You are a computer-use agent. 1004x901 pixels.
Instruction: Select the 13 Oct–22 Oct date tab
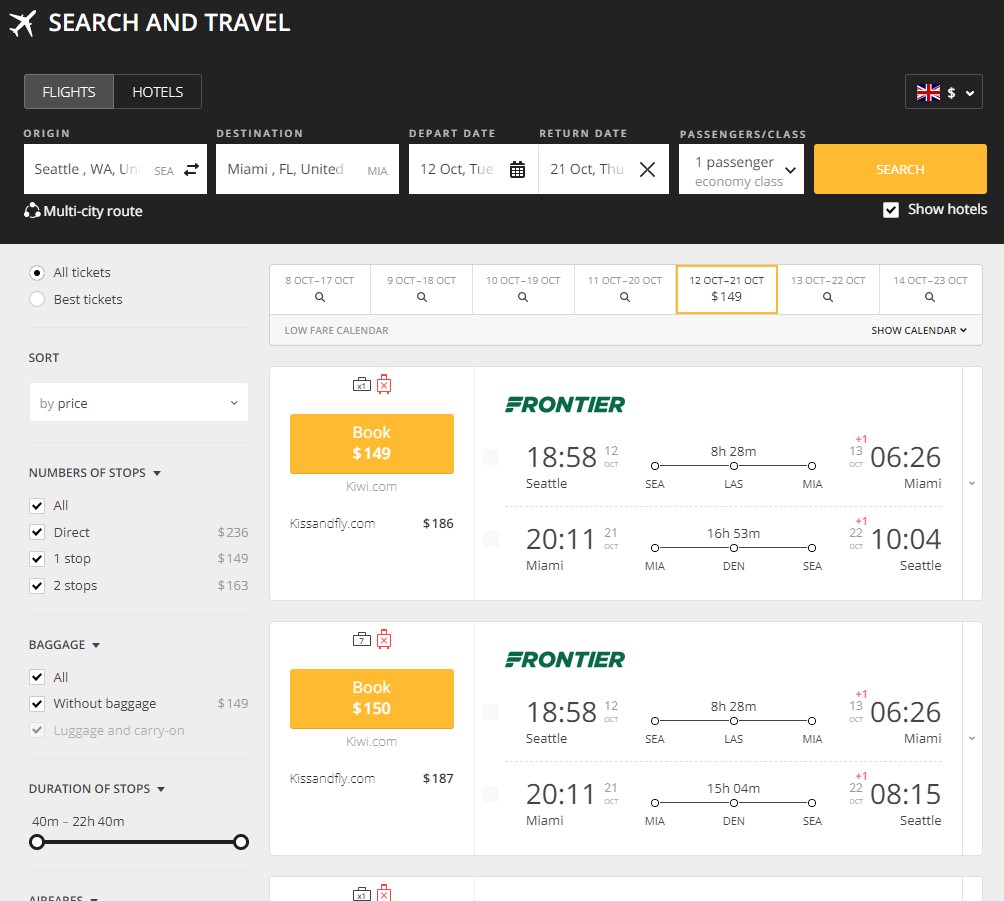point(828,290)
